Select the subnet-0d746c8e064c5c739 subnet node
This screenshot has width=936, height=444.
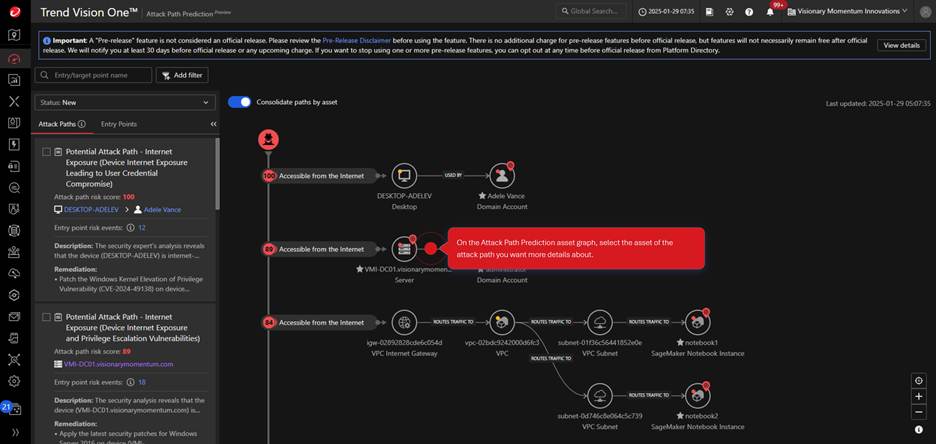click(600, 396)
